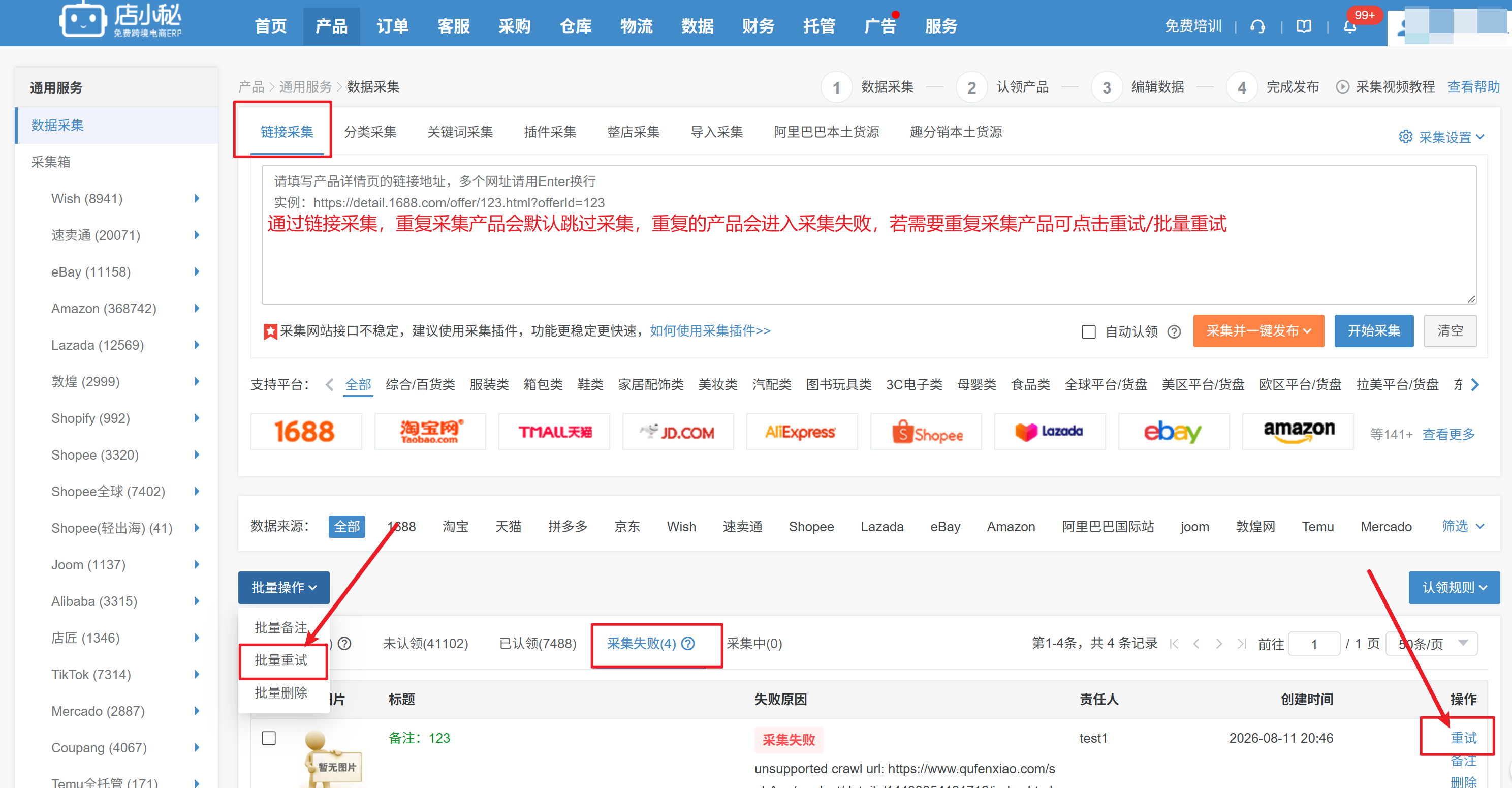
Task: Click the 开始采集 button
Action: [x=1374, y=330]
